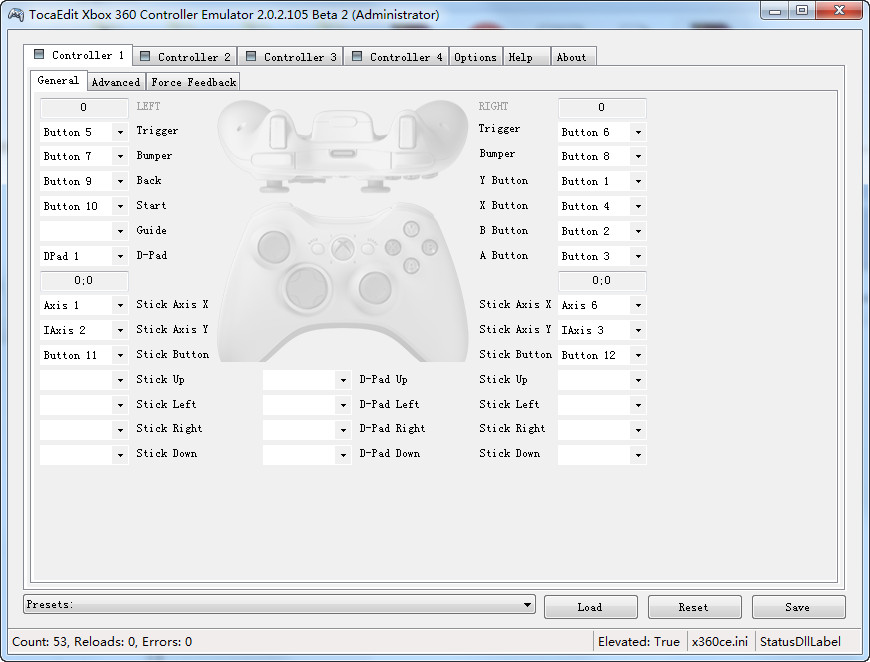The image size is (870, 662).
Task: Expand the right Bumper dropdown (Button 8)
Action: click(639, 156)
